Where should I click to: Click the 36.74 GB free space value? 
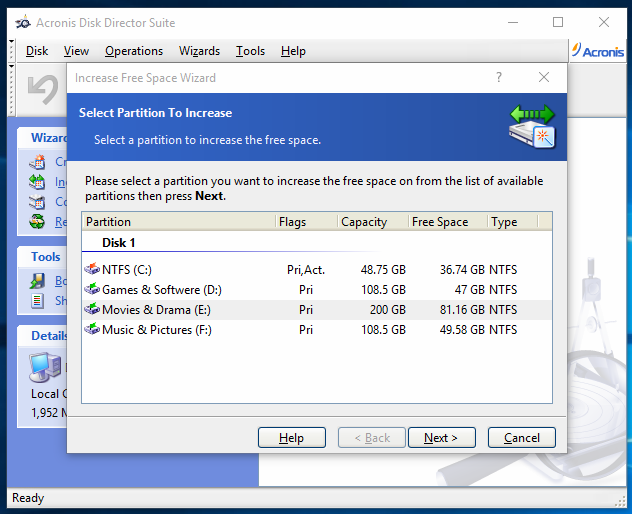pos(462,269)
